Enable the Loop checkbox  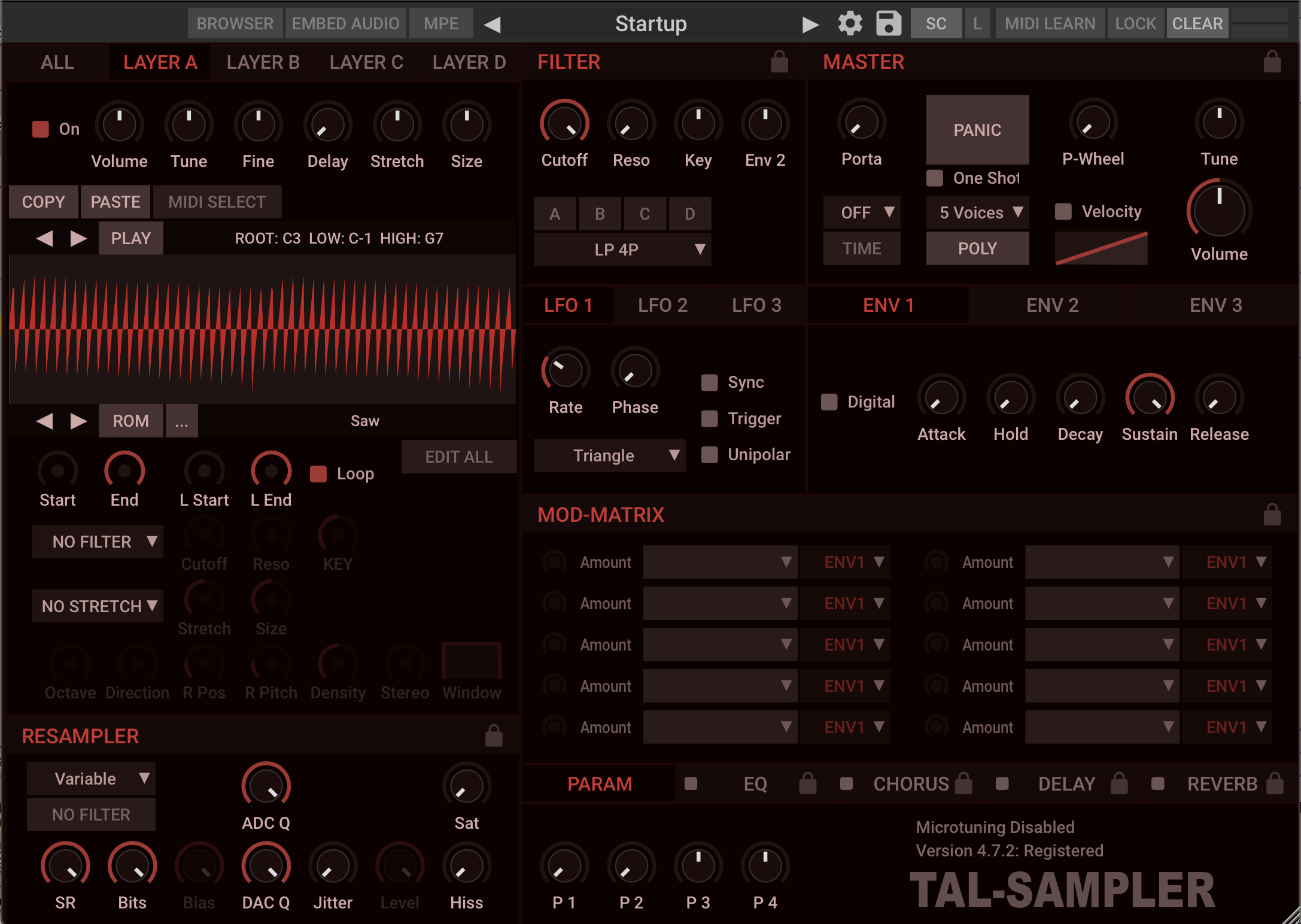tap(318, 473)
